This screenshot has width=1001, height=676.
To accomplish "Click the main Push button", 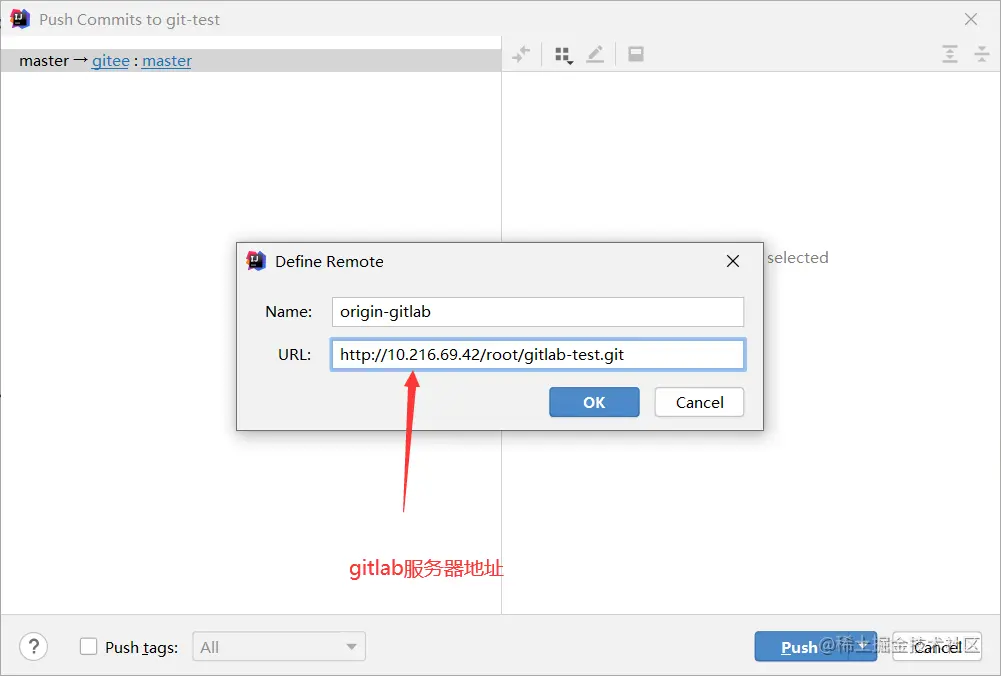I will [x=815, y=647].
